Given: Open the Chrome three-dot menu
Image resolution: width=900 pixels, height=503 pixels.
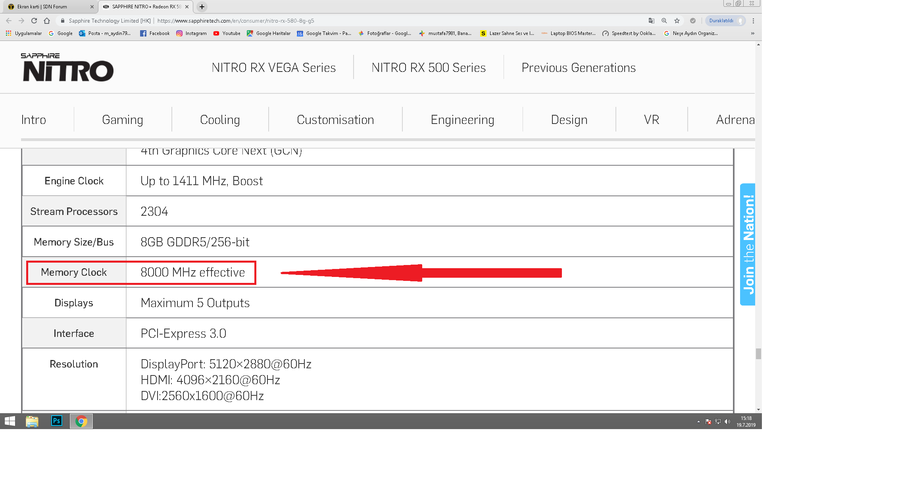Looking at the screenshot, I should [x=753, y=21].
